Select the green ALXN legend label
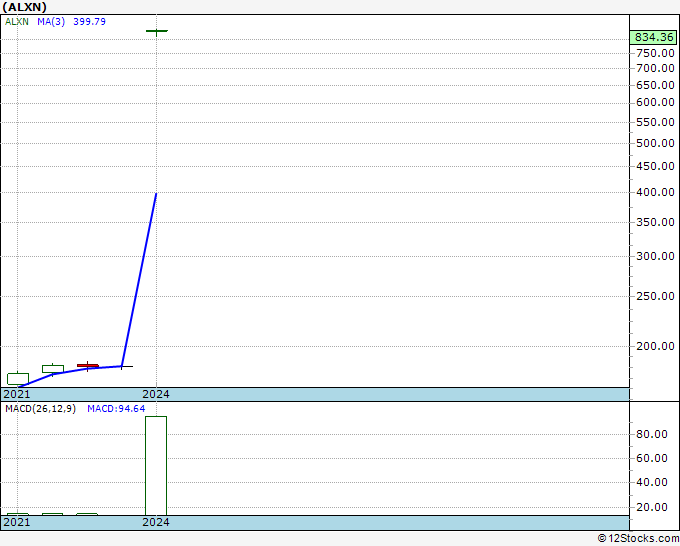Screen dimensions: 680x546 click(16, 22)
